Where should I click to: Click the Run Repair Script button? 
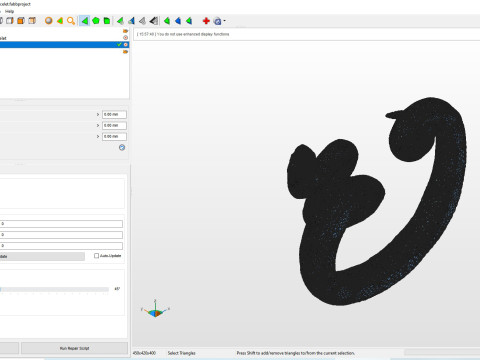74,348
